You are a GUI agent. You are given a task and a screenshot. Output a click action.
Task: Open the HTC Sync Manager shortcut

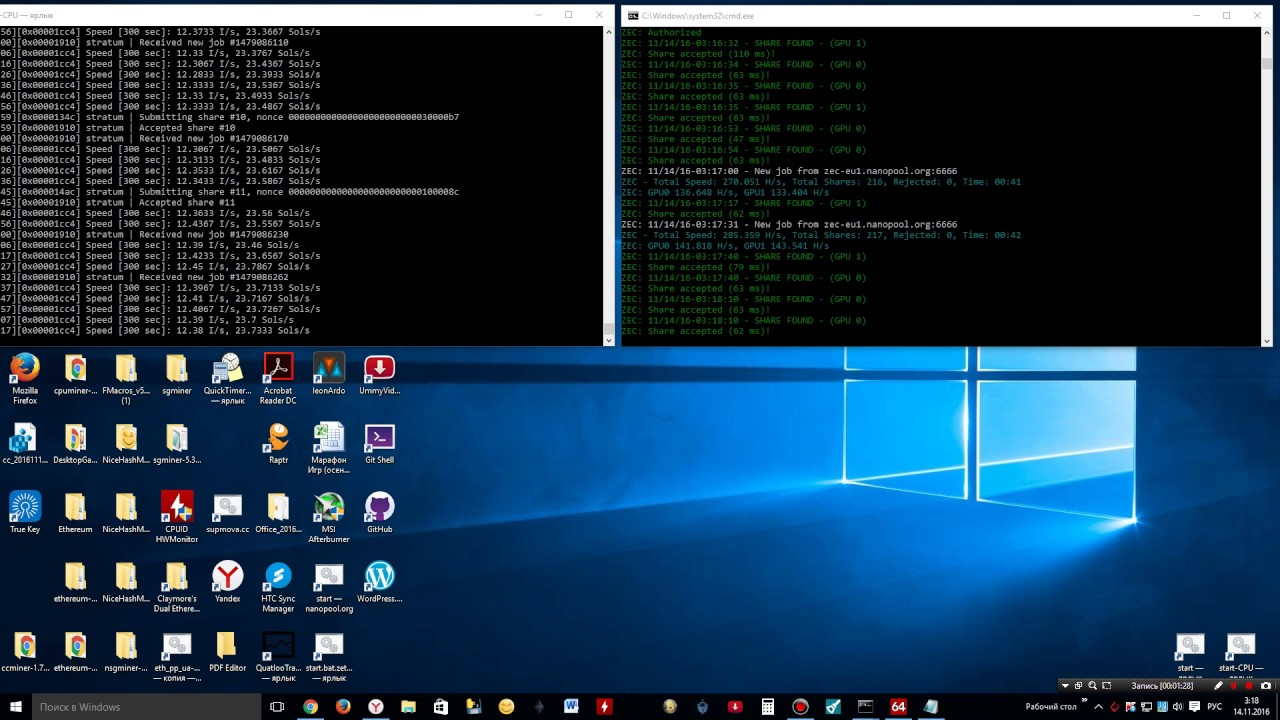(278, 577)
